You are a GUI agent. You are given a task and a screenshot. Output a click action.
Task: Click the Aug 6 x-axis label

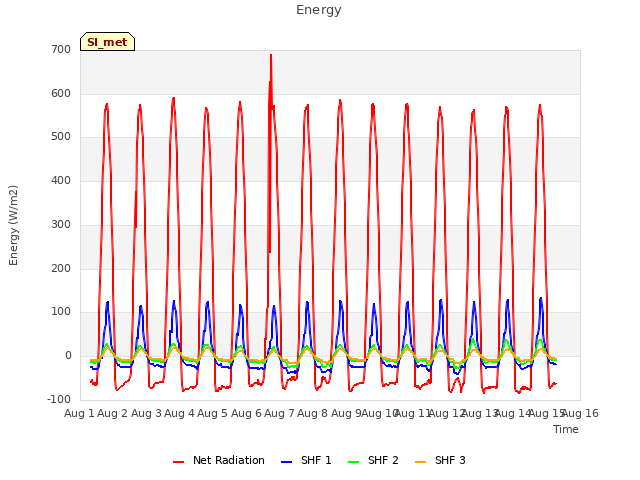246,413
